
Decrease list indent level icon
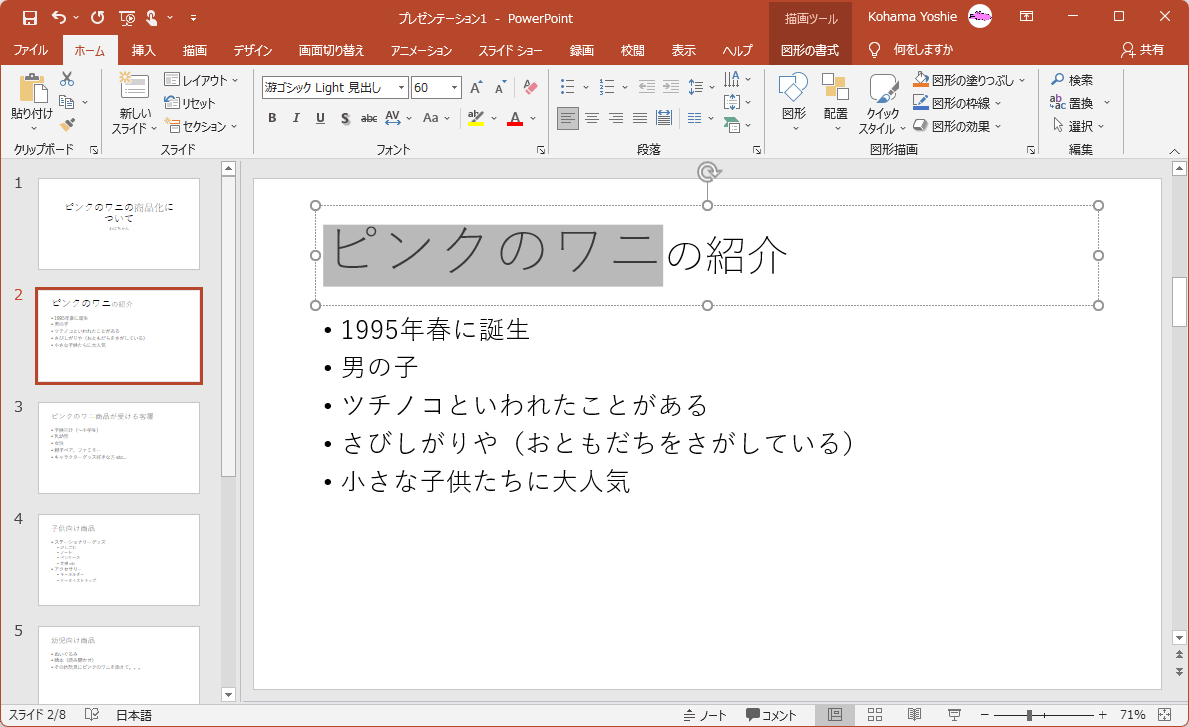[647, 87]
